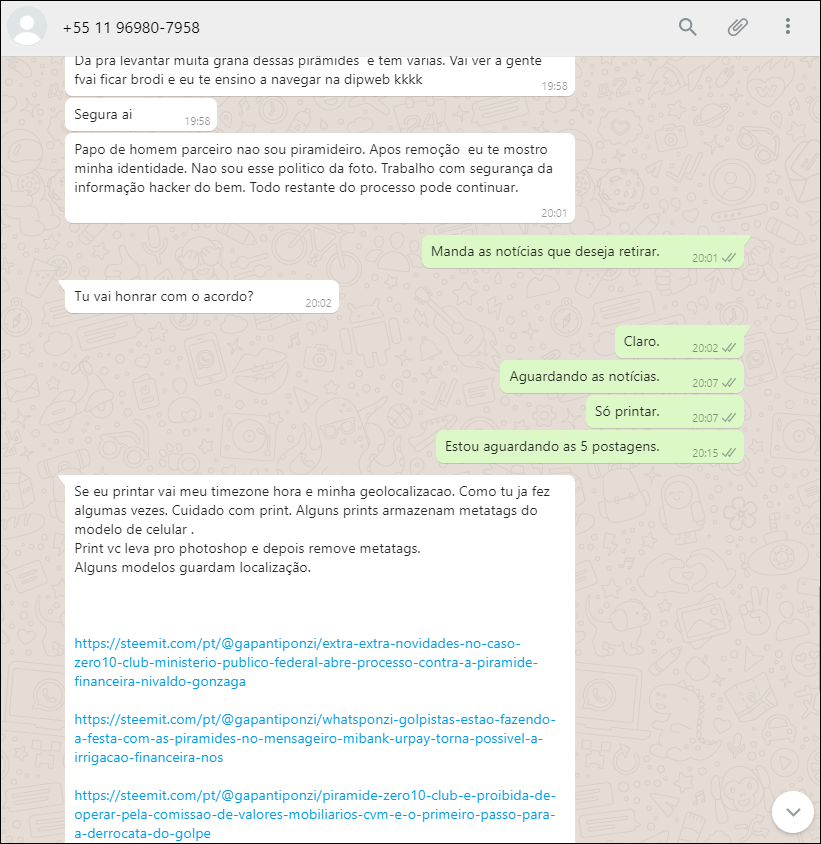Click the 'Só printar.' message bubble
This screenshot has height=844, width=821.
coord(665,412)
